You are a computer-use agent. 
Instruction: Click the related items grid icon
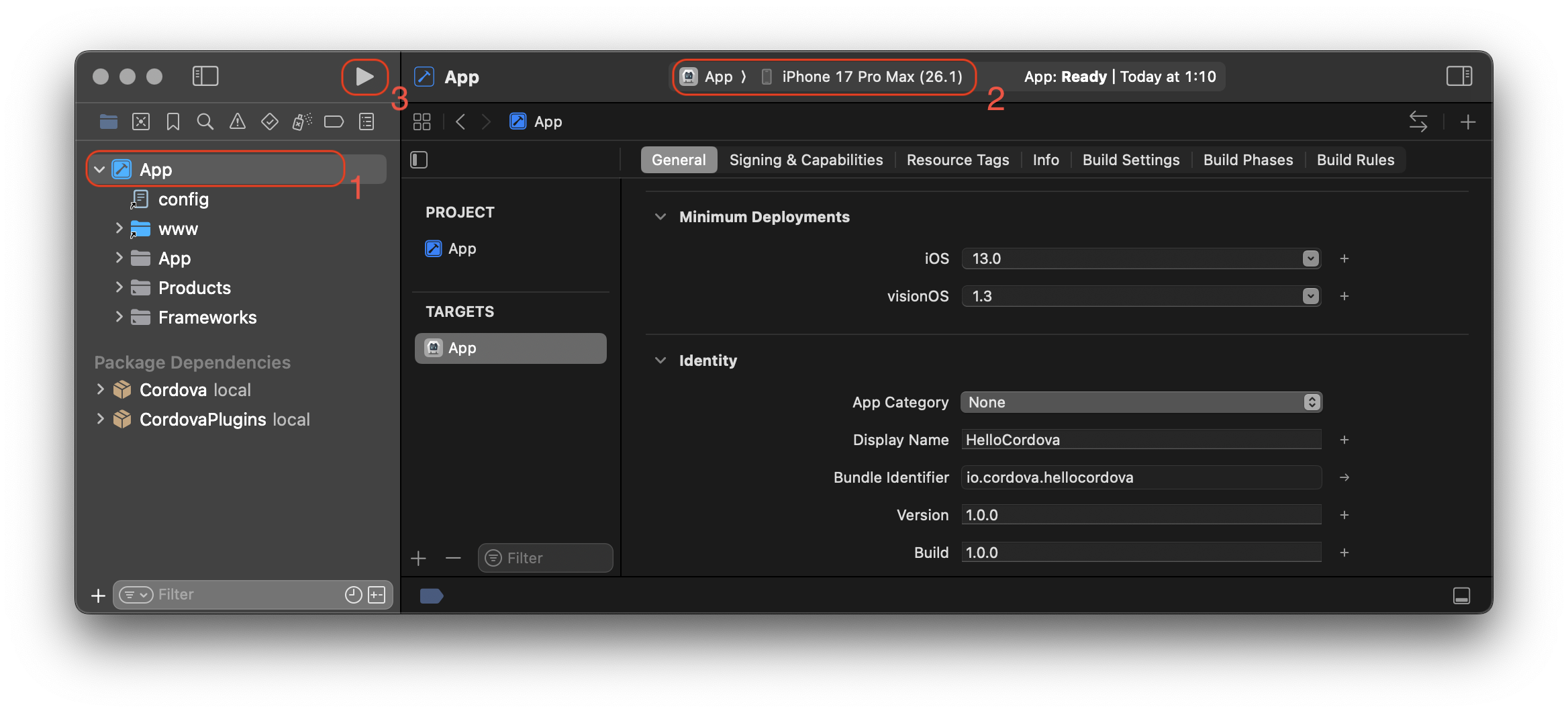[422, 122]
